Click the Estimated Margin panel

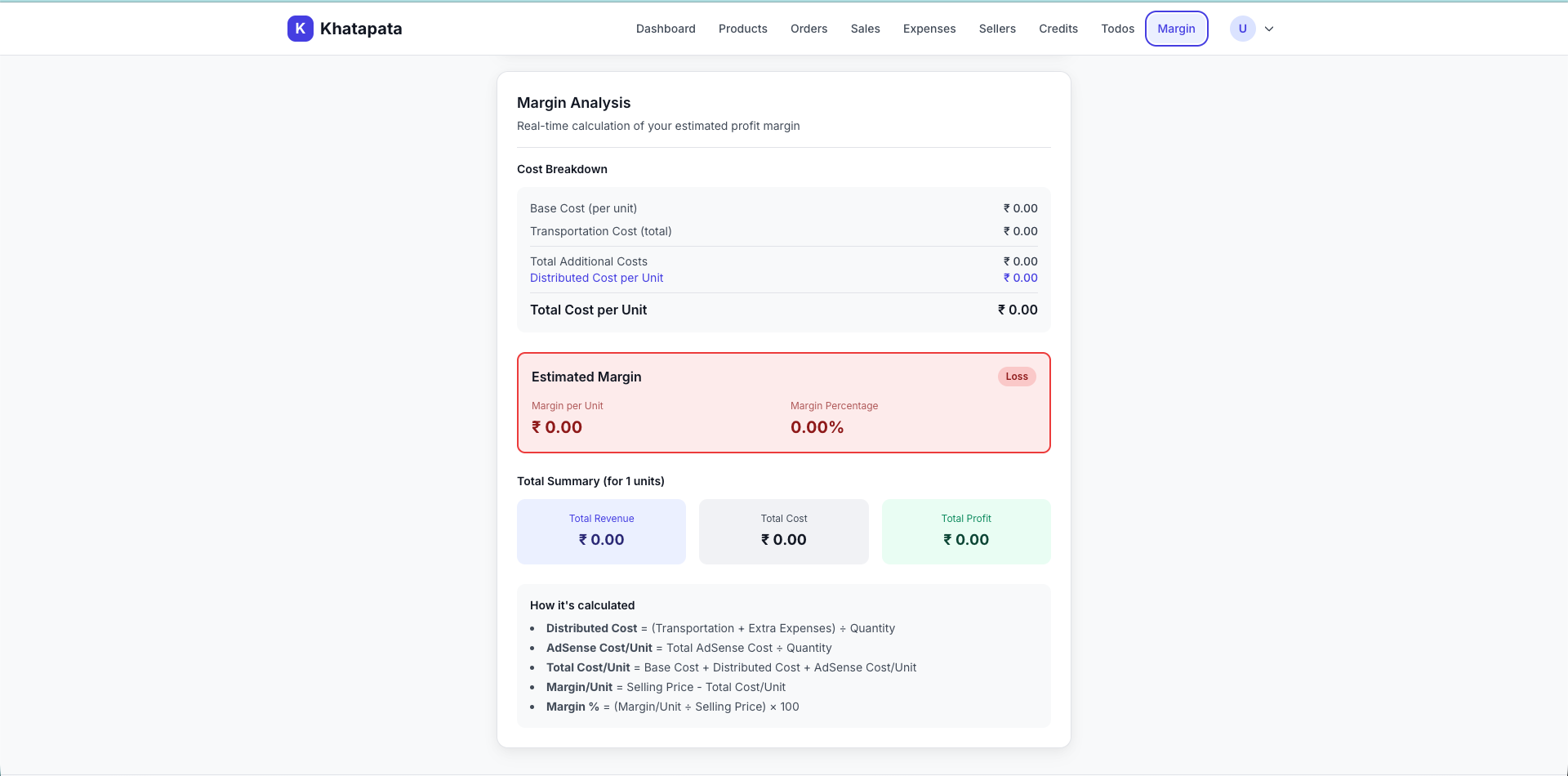(x=783, y=402)
